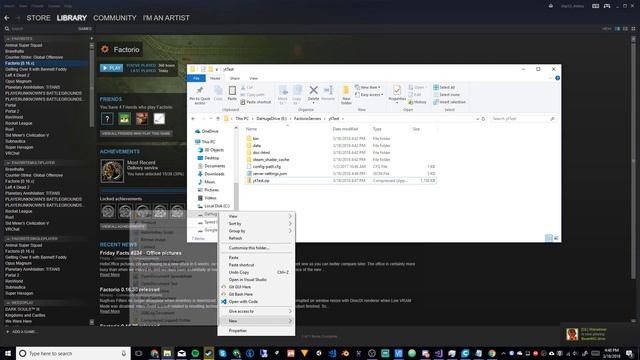Open Read More under Friday Facts news
Screen dimensions: 640x360
point(110,275)
